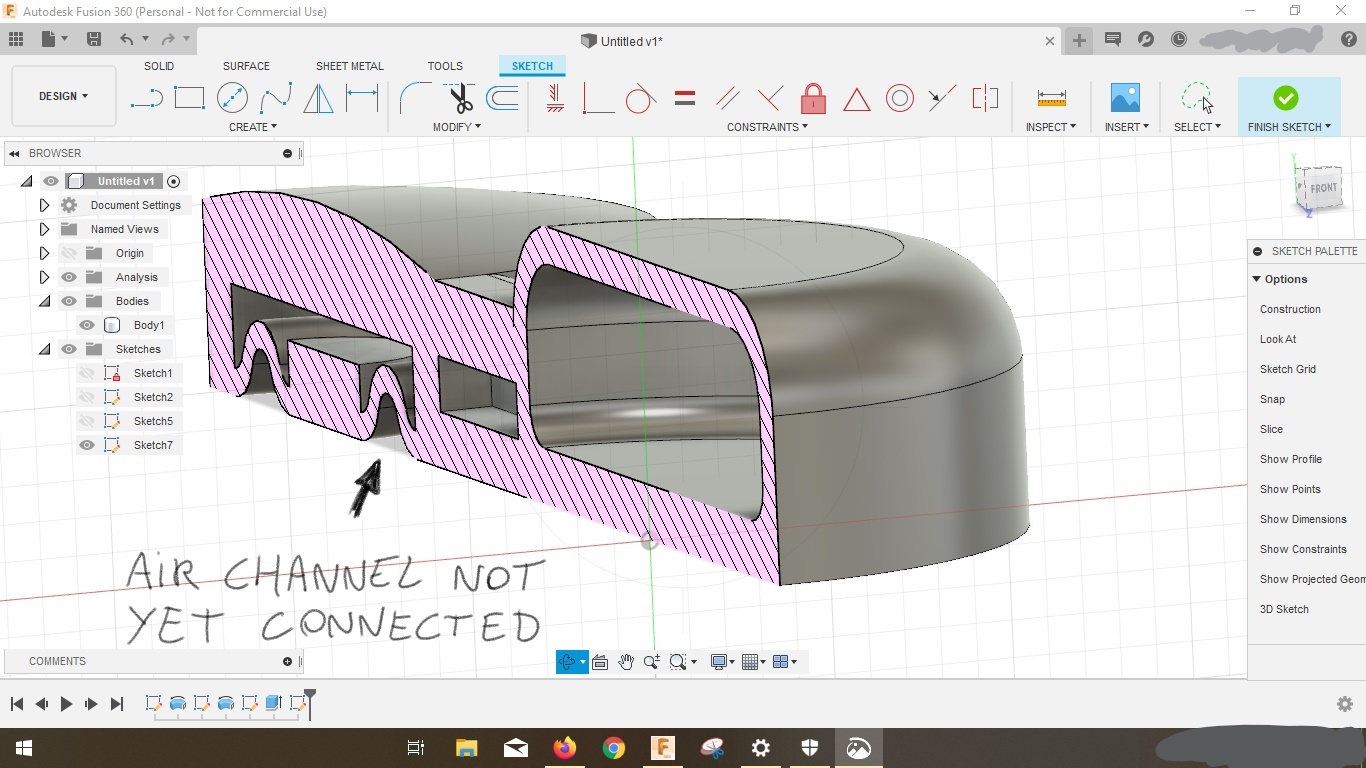Open the CONSTRAINTS dropdown menu
Image resolution: width=1366 pixels, height=768 pixels.
pos(767,127)
